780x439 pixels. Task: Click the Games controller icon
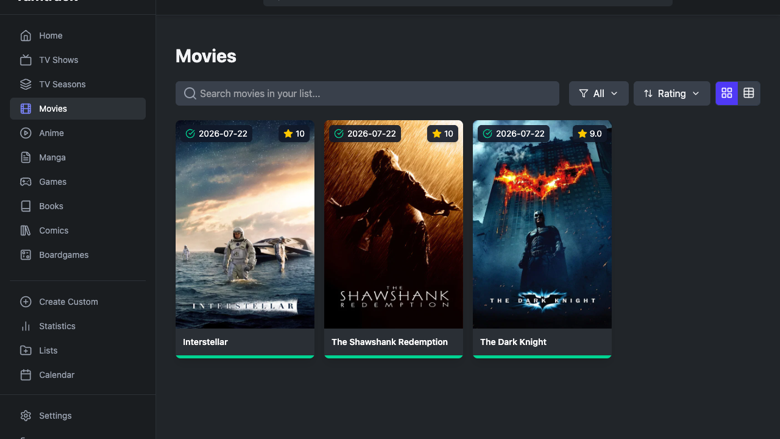(25, 182)
